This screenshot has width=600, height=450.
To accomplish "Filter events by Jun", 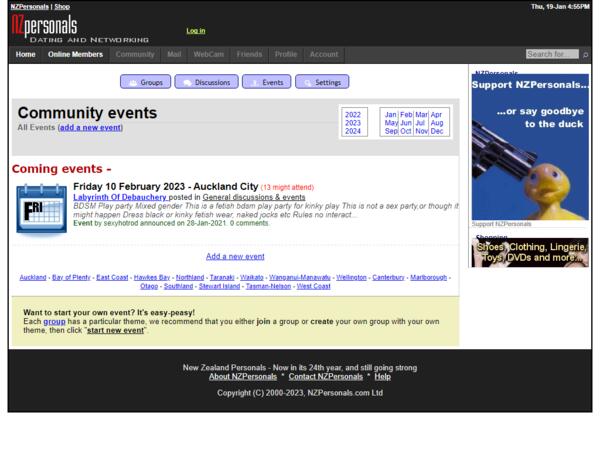I will click(x=406, y=123).
